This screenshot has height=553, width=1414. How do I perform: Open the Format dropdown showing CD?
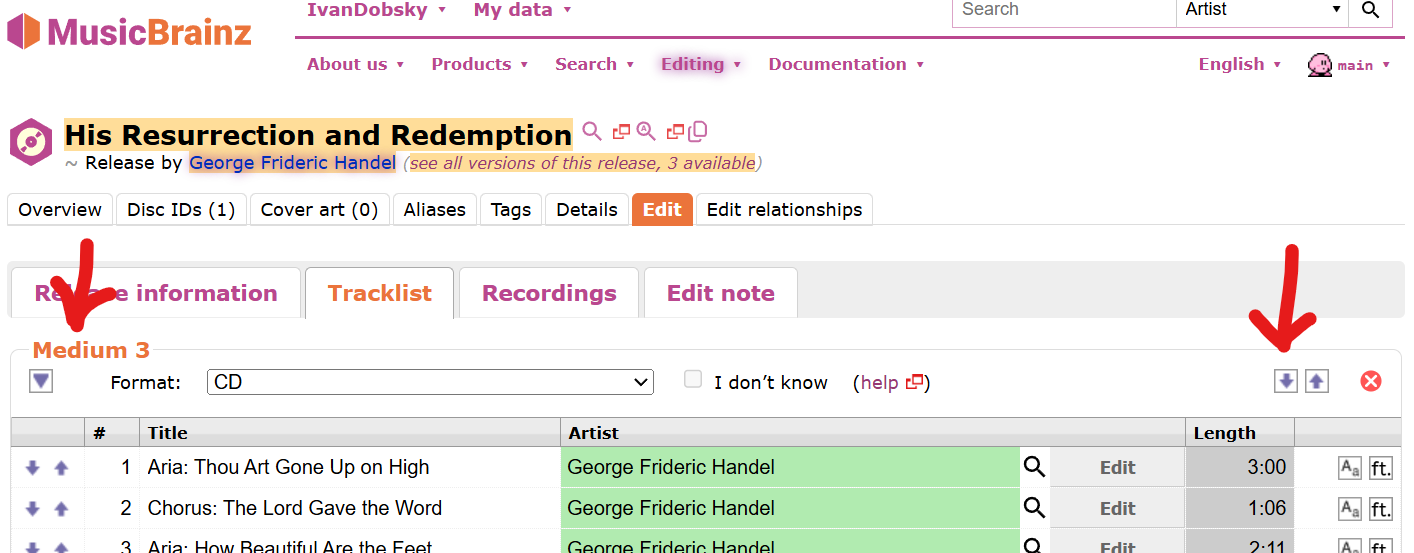[x=430, y=382]
